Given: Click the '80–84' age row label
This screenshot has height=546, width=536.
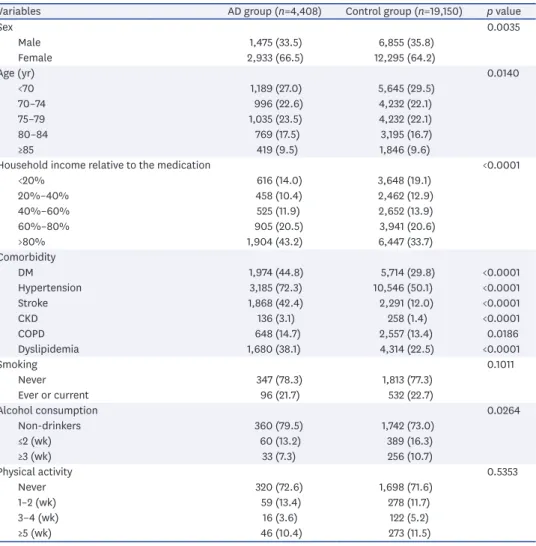Looking at the screenshot, I should click(x=33, y=134).
